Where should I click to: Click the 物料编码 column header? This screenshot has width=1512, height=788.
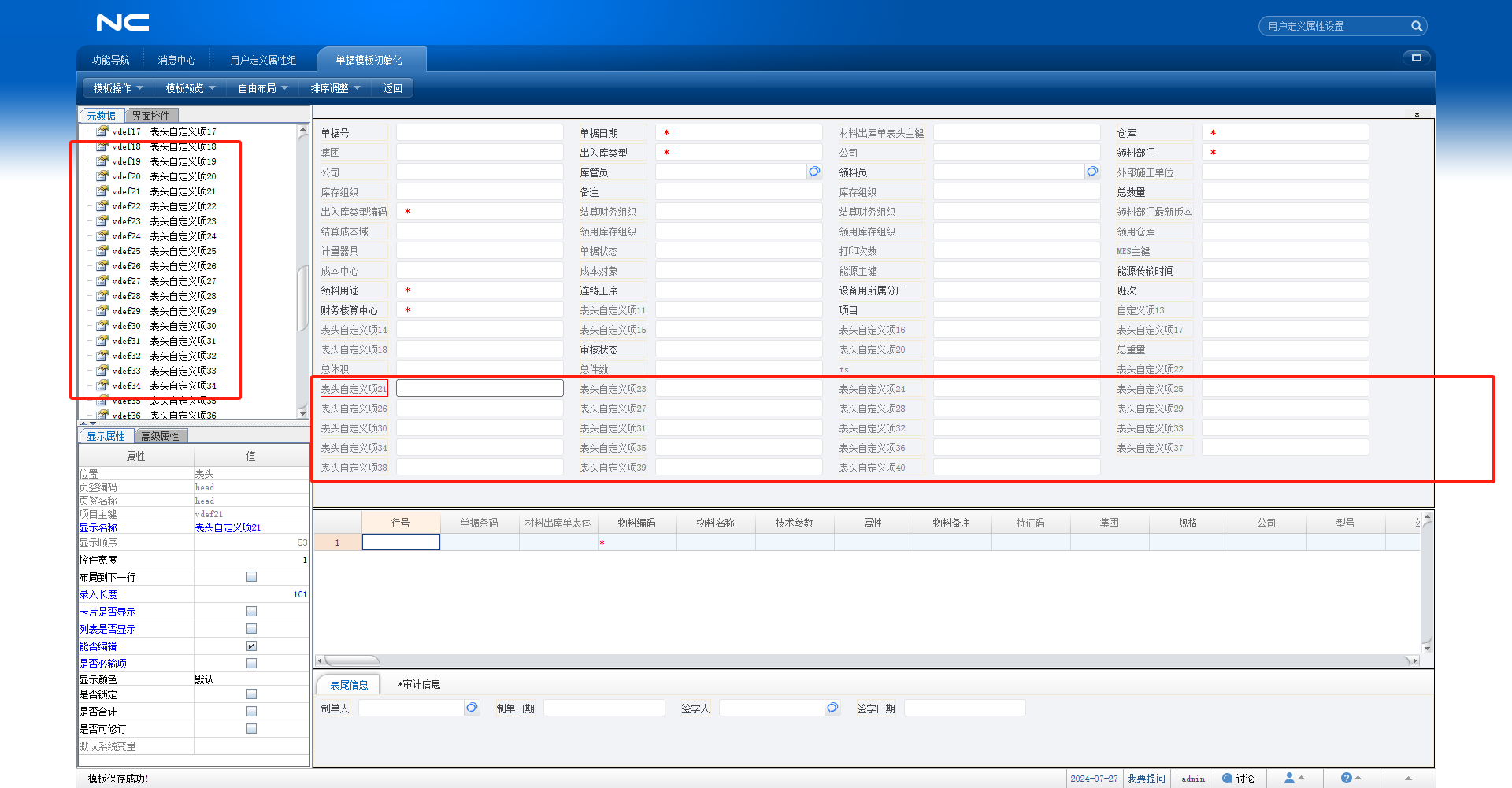[x=636, y=523]
